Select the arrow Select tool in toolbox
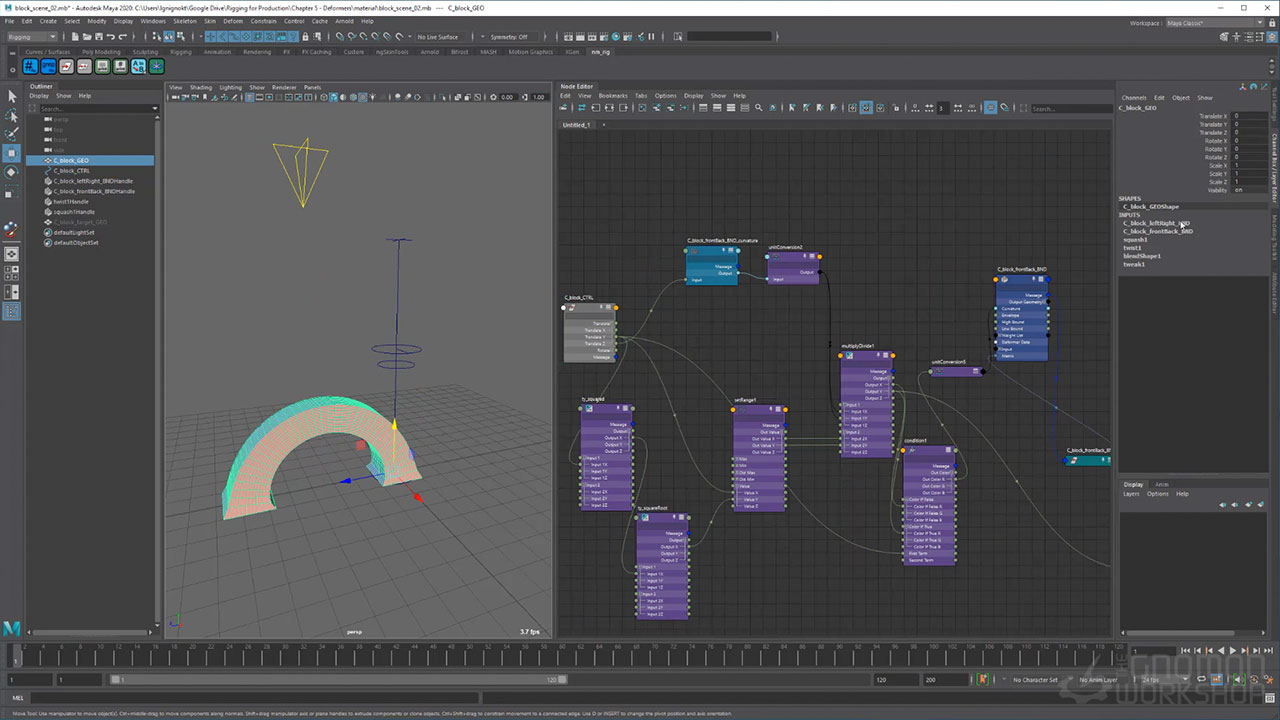1280x720 pixels. pos(12,96)
